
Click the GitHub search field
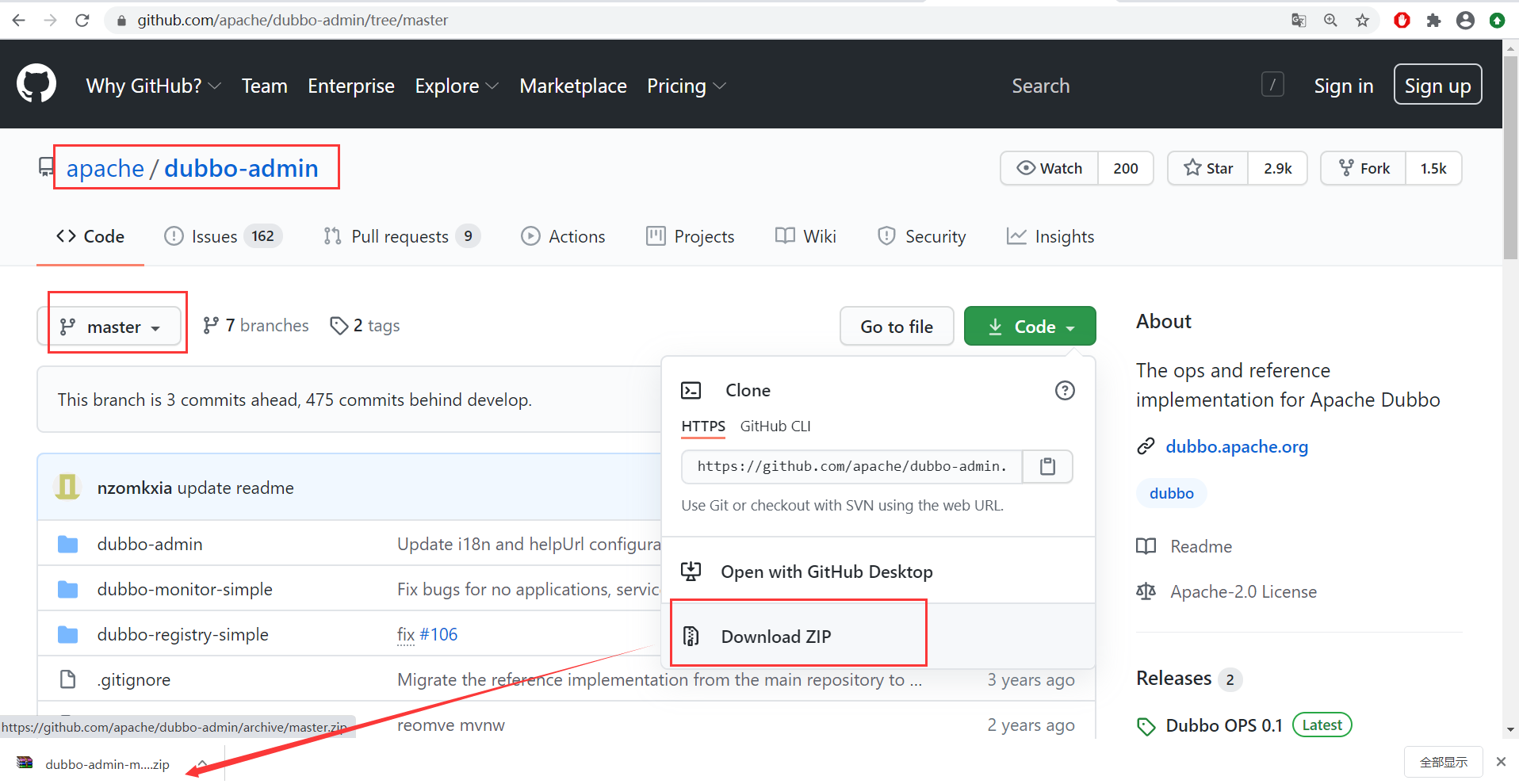1134,86
